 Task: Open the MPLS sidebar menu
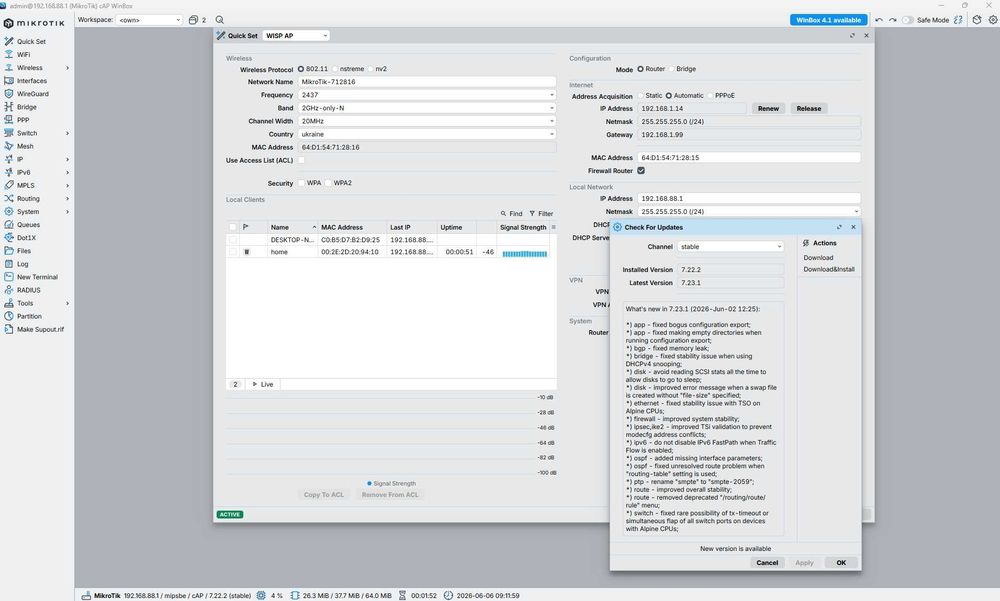click(36, 185)
